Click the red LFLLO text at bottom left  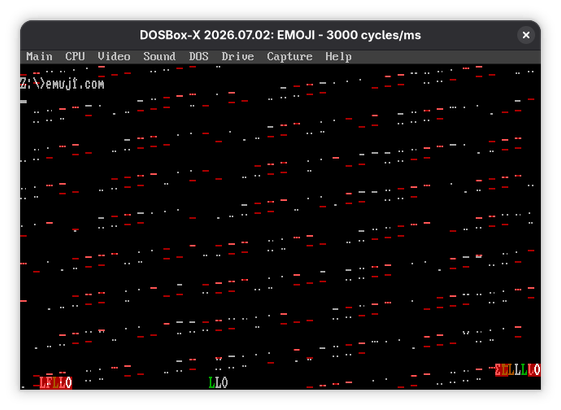click(55, 382)
